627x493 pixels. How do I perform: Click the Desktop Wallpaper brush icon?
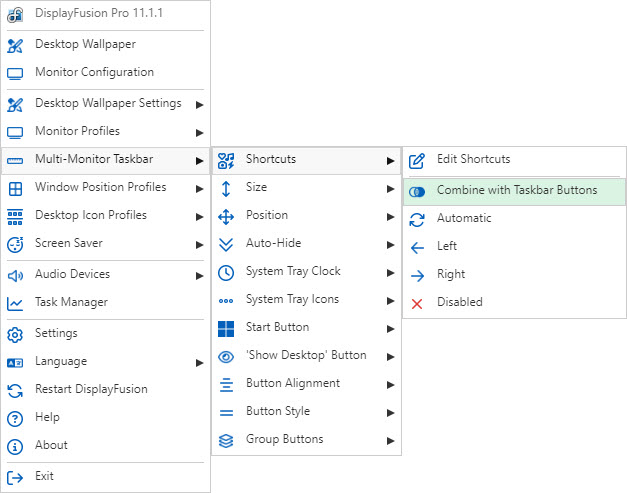click(15, 46)
